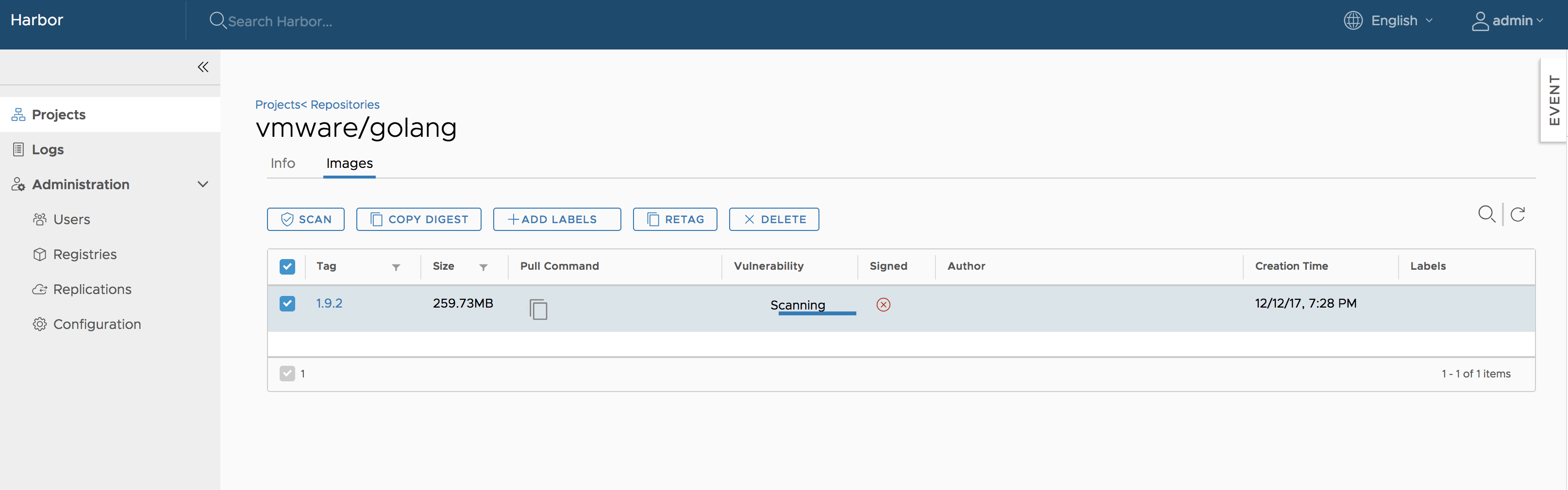Refresh the images list
Viewport: 1568px width, 490px height.
[1518, 214]
